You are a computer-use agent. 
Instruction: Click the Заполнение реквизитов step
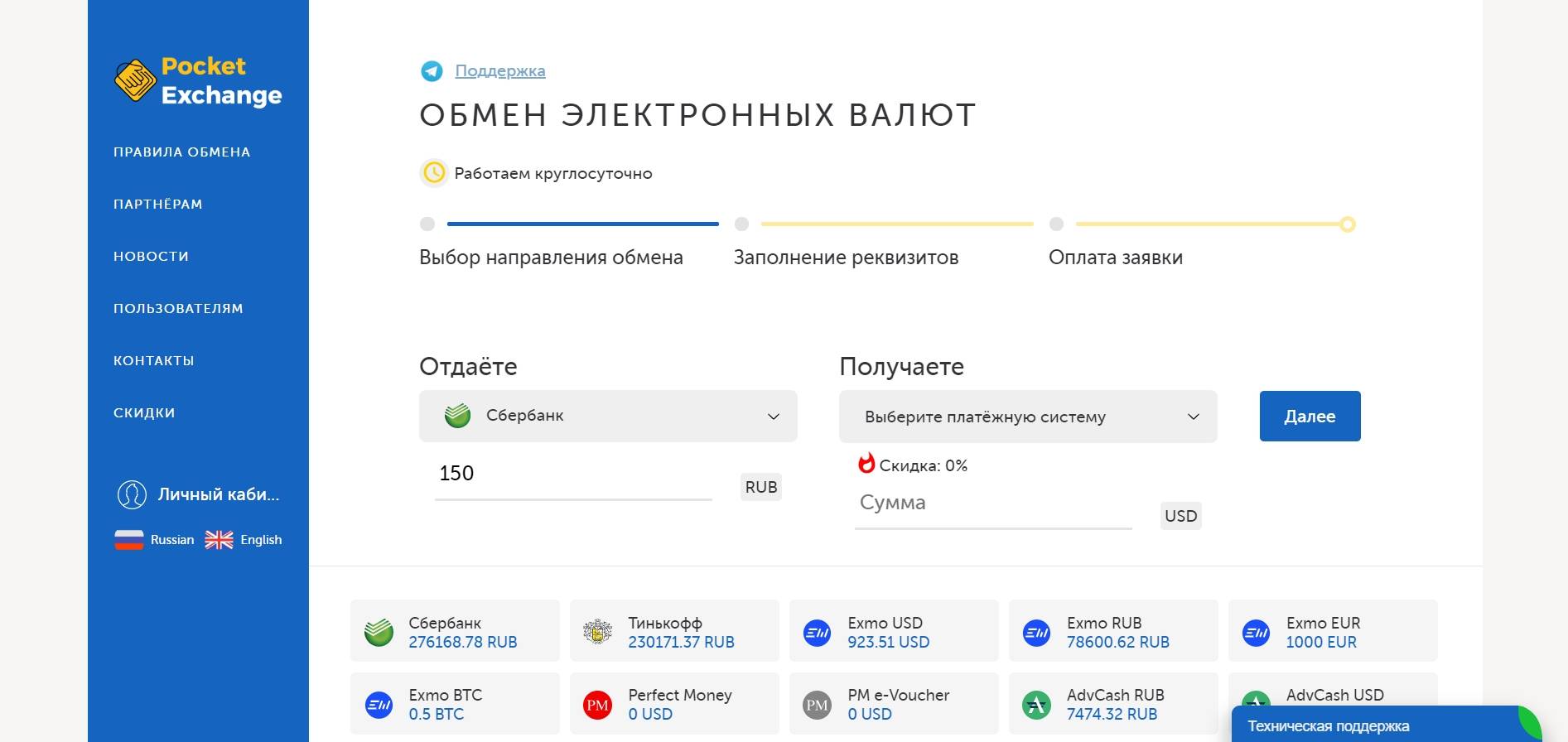pyautogui.click(x=846, y=258)
